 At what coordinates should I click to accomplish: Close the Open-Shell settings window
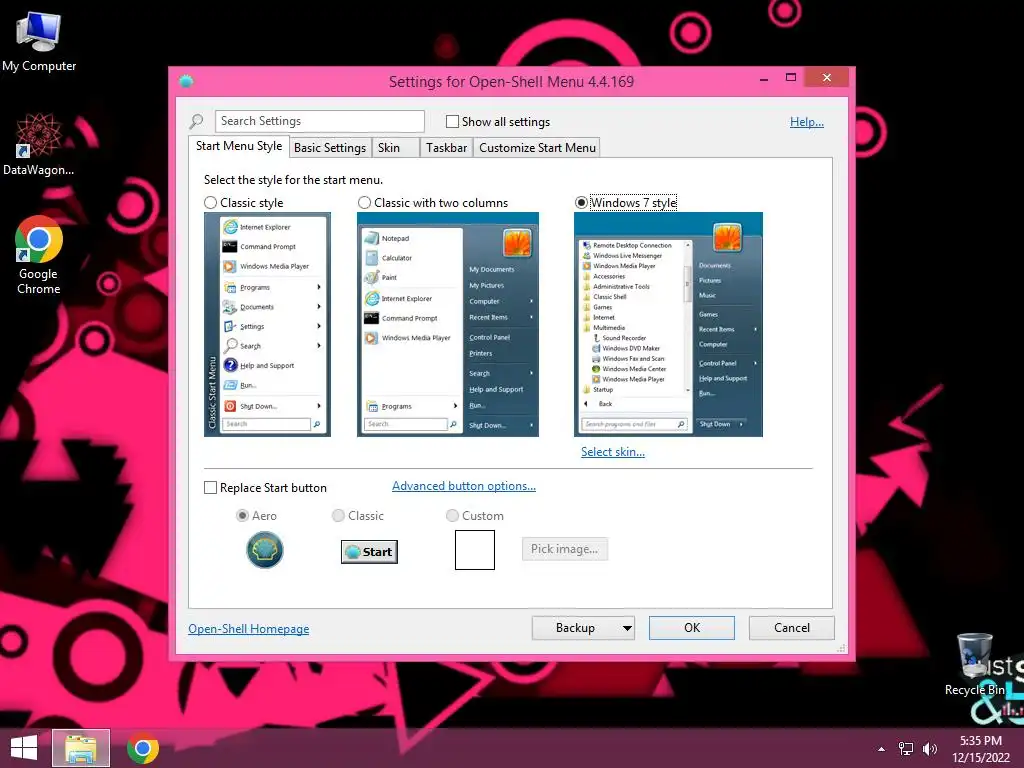click(x=827, y=78)
